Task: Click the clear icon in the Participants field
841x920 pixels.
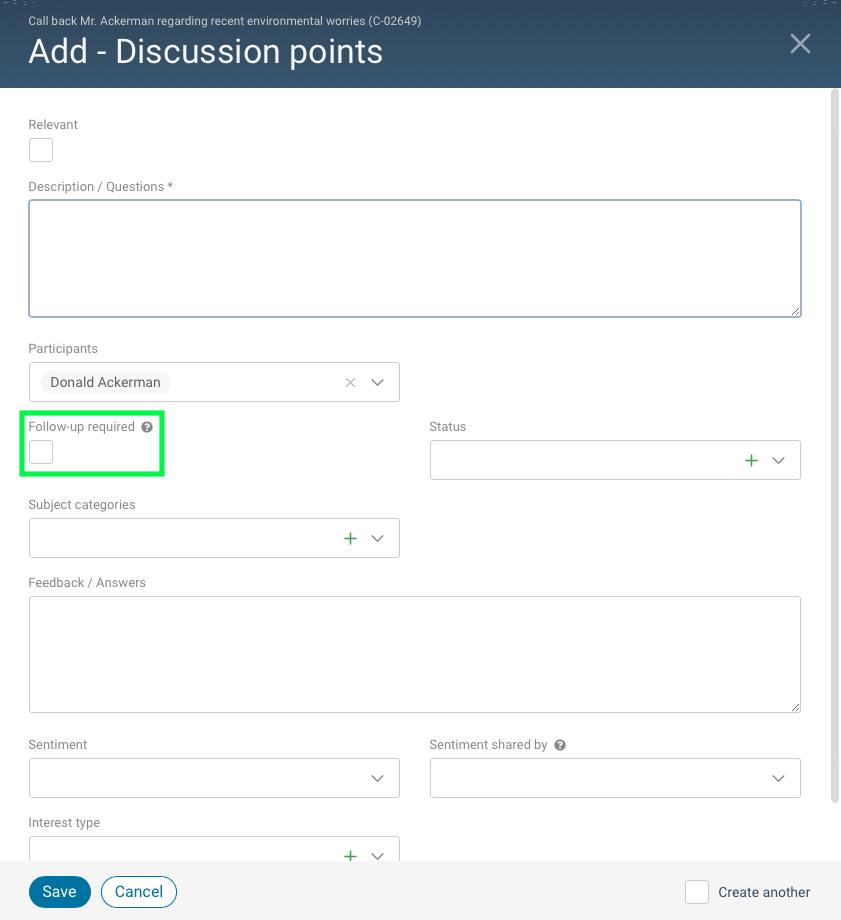Action: (350, 382)
